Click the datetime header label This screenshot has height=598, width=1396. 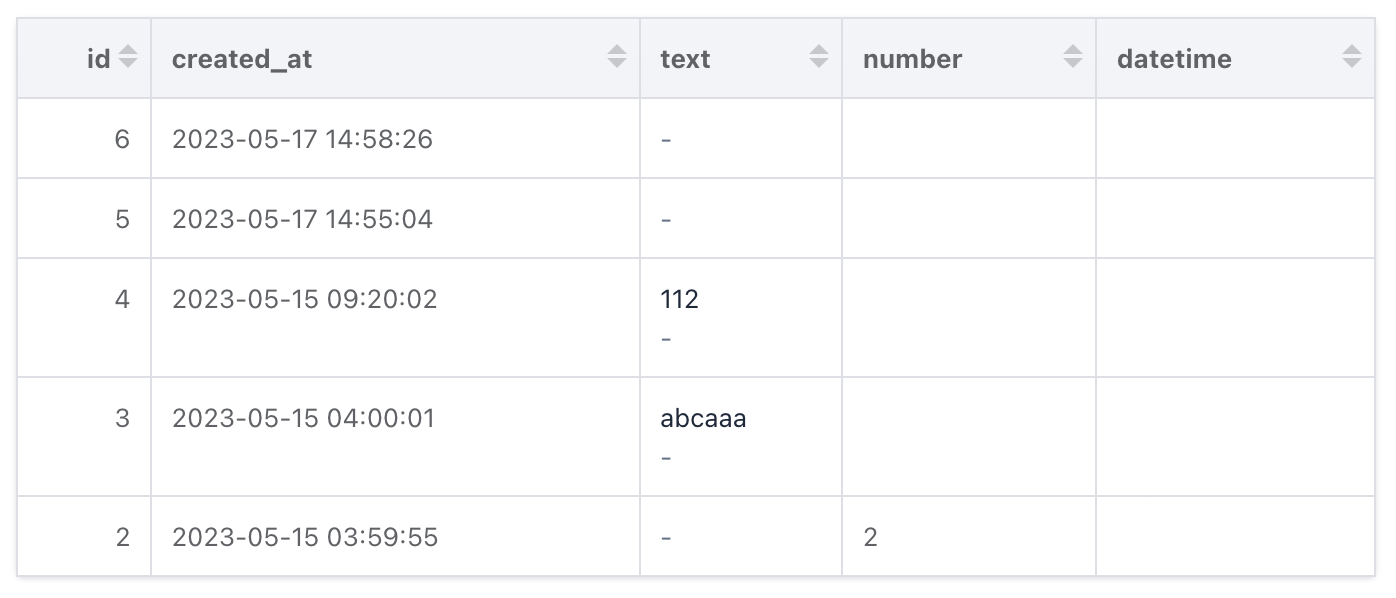point(1174,59)
